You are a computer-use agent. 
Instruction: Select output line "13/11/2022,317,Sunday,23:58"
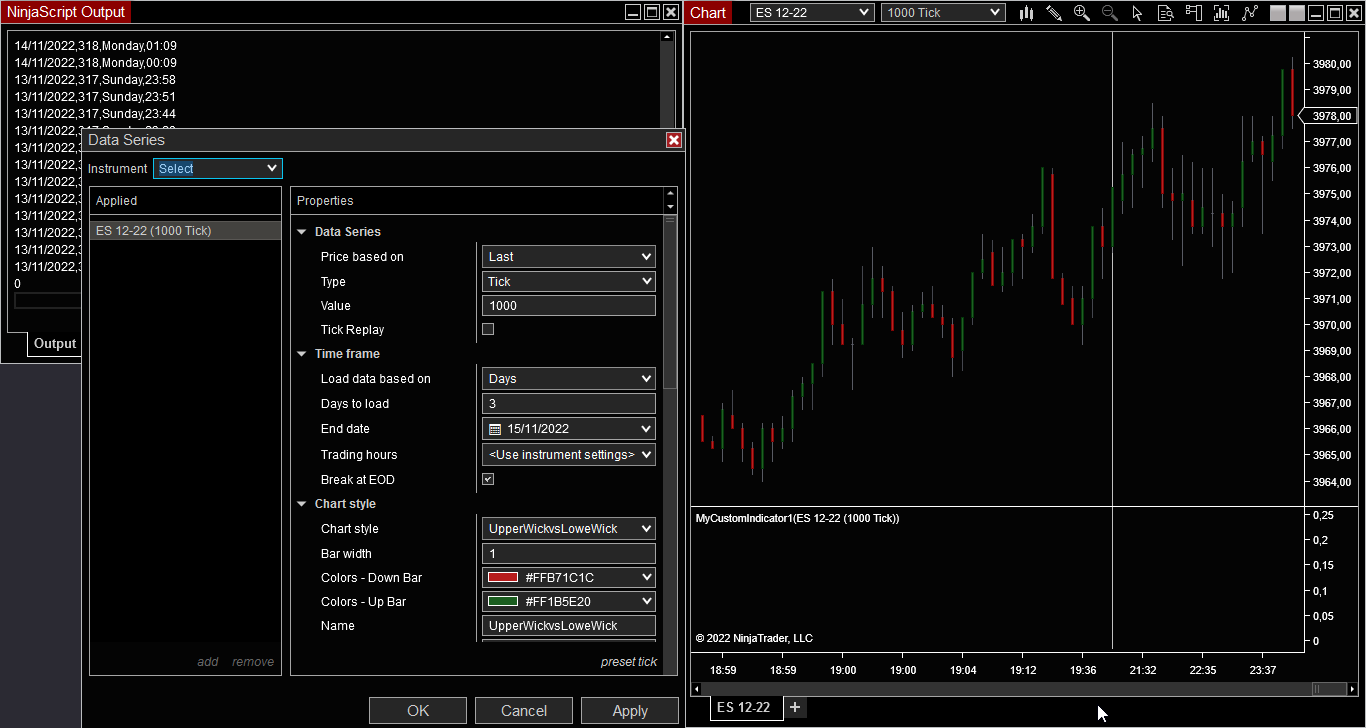point(95,80)
